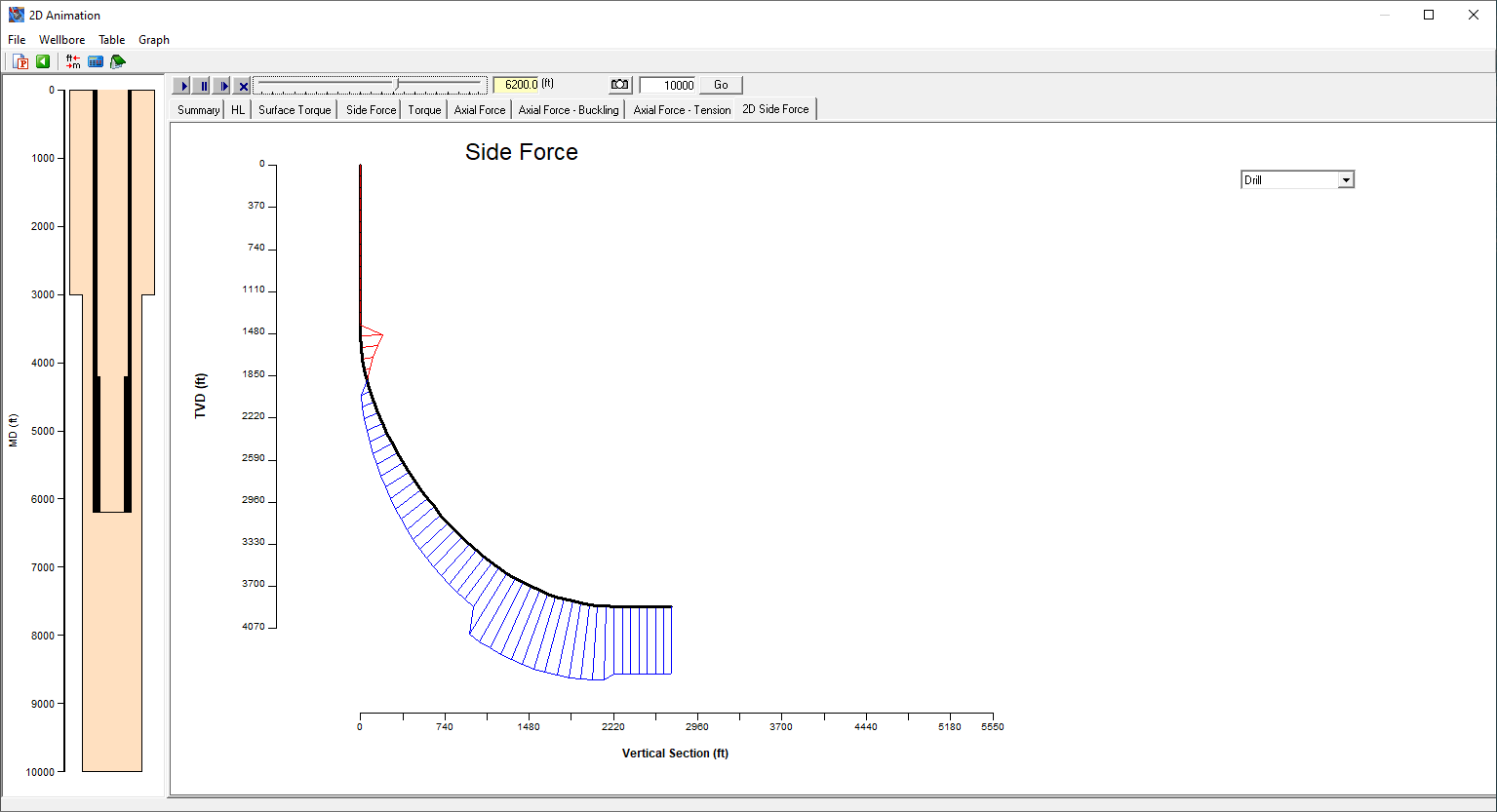Open the Table menu
This screenshot has width=1497, height=812.
(112, 40)
